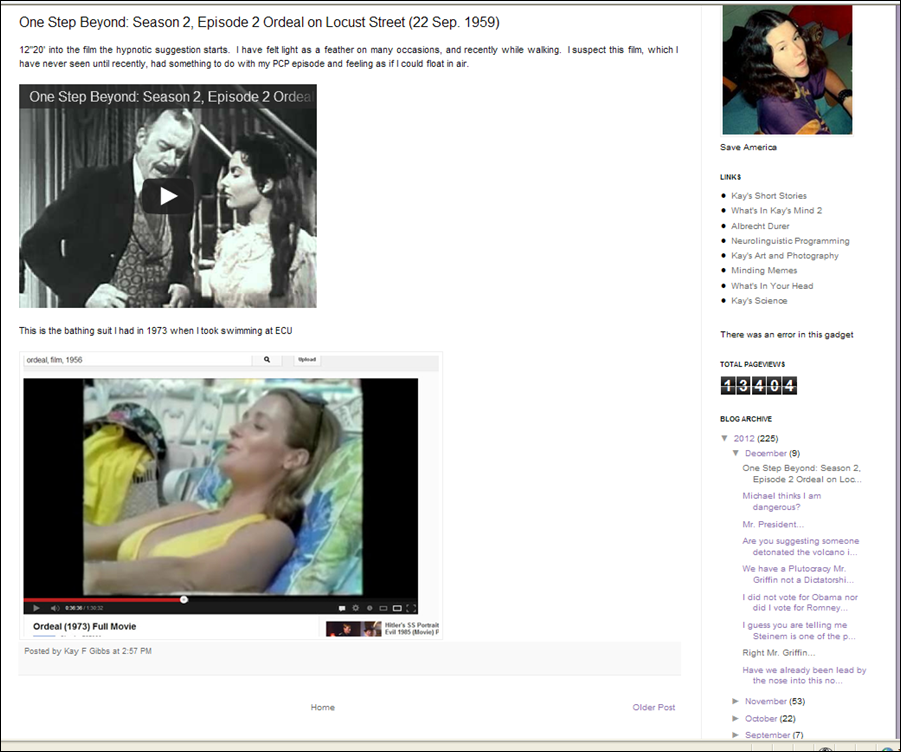The width and height of the screenshot is (901, 752).
Task: Click the 'ordeal, film, 1956' search field
Action: click(x=138, y=360)
